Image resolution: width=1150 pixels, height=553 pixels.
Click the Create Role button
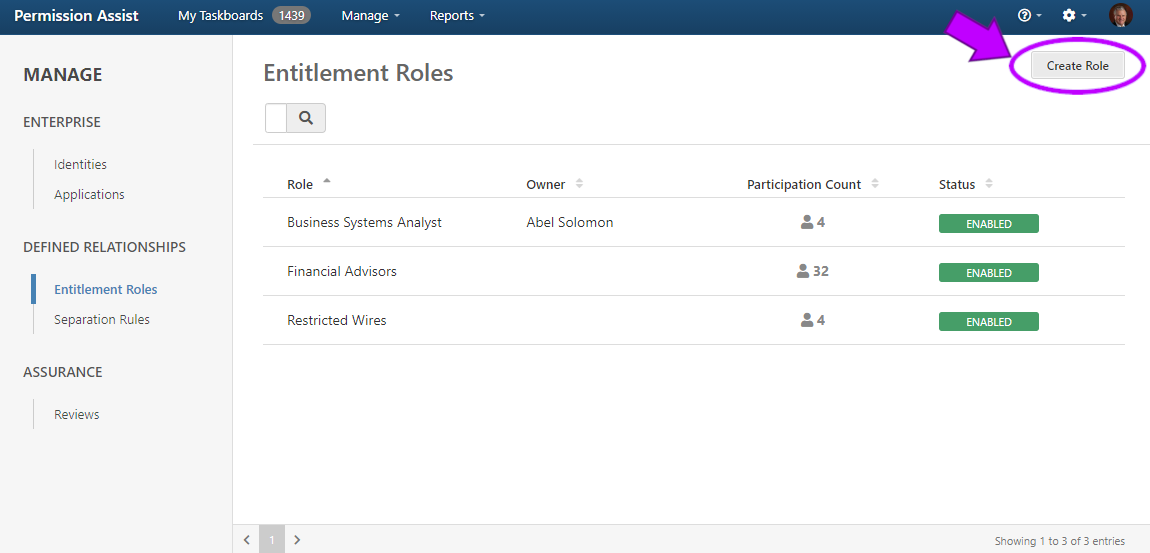1077,66
